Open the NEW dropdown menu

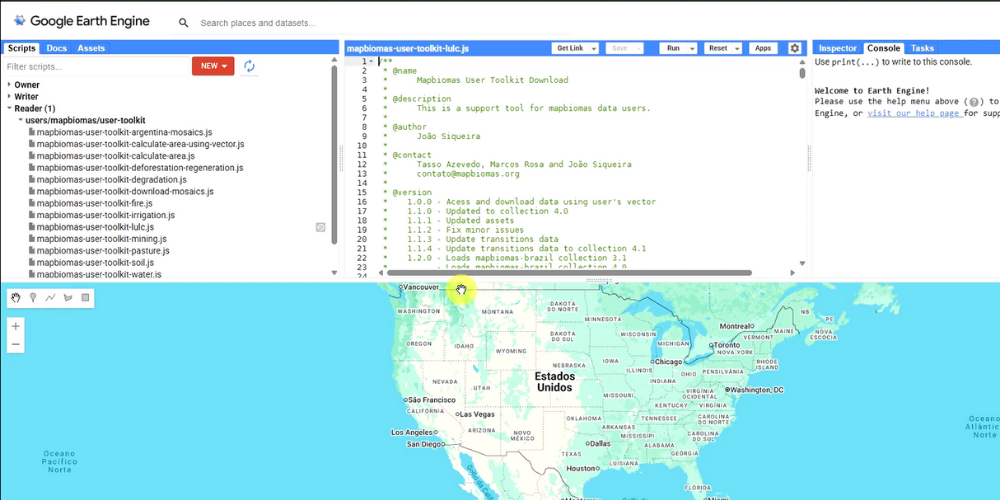click(213, 66)
